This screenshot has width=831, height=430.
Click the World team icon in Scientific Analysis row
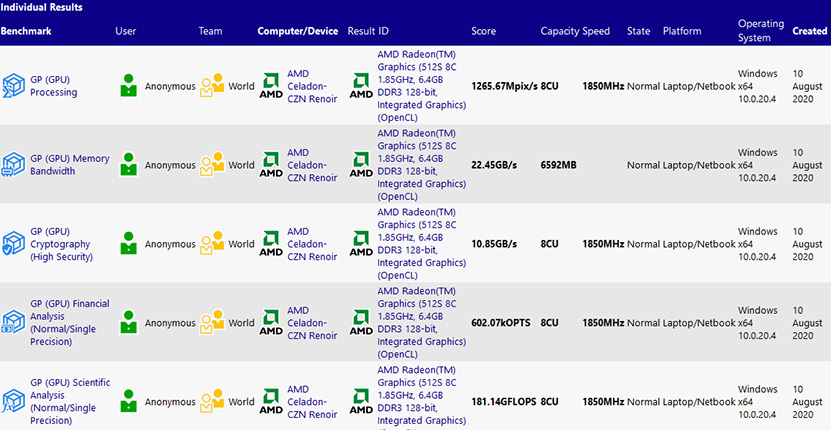pos(212,401)
